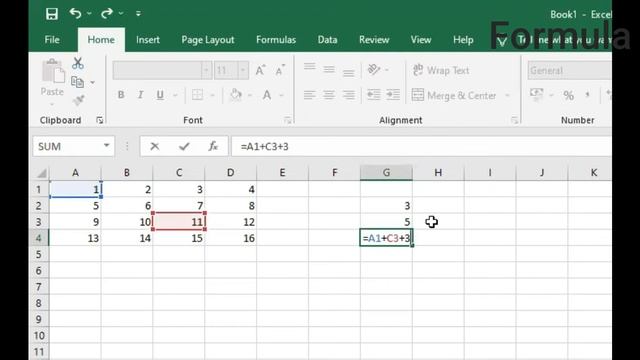Click Align Right icon
640x360 pixels.
pyautogui.click(x=349, y=95)
